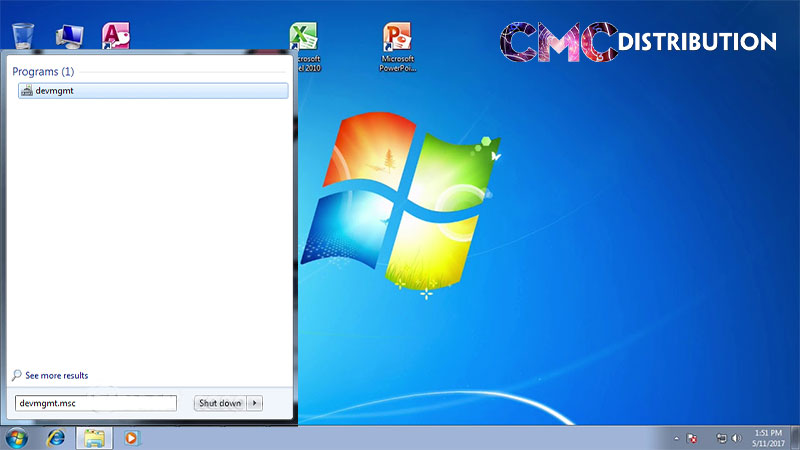Click See more results link
The height and width of the screenshot is (450, 800).
(x=56, y=376)
